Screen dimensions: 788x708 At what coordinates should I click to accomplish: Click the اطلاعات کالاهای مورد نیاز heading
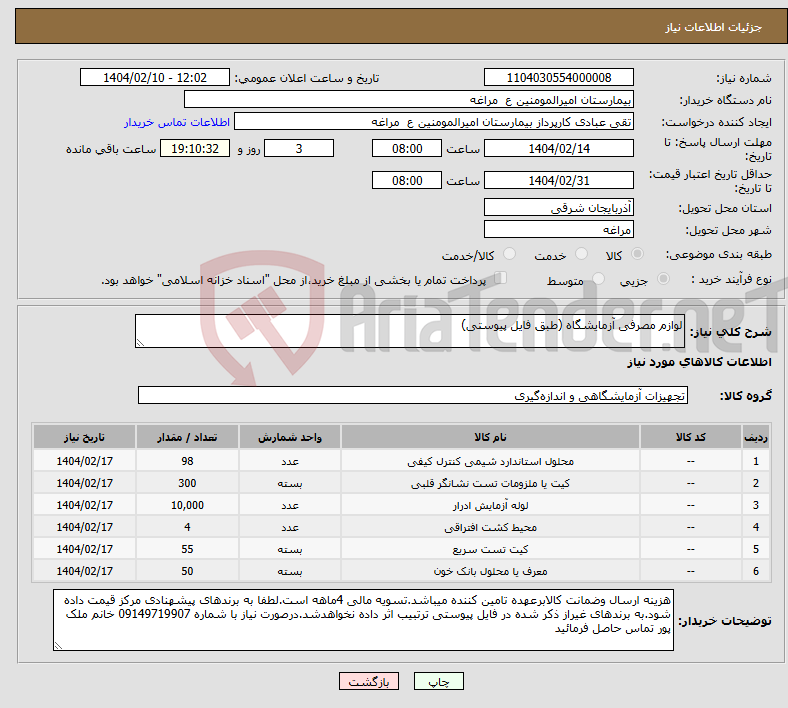click(699, 362)
